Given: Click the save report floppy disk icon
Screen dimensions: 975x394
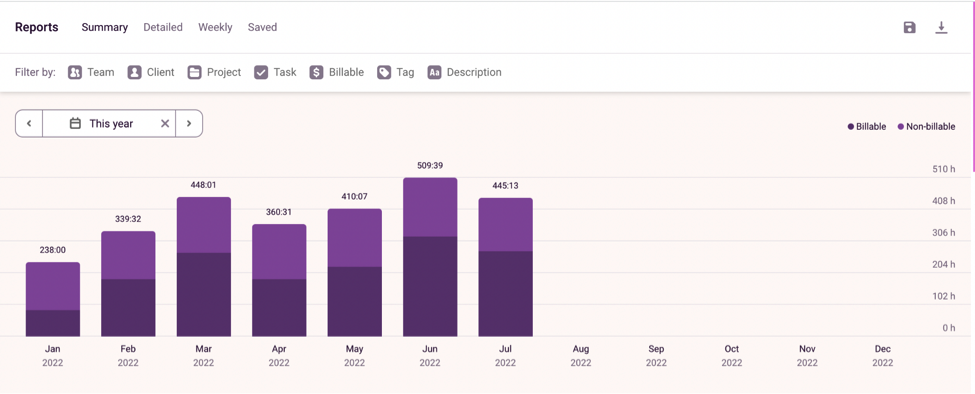Looking at the screenshot, I should tap(910, 27).
